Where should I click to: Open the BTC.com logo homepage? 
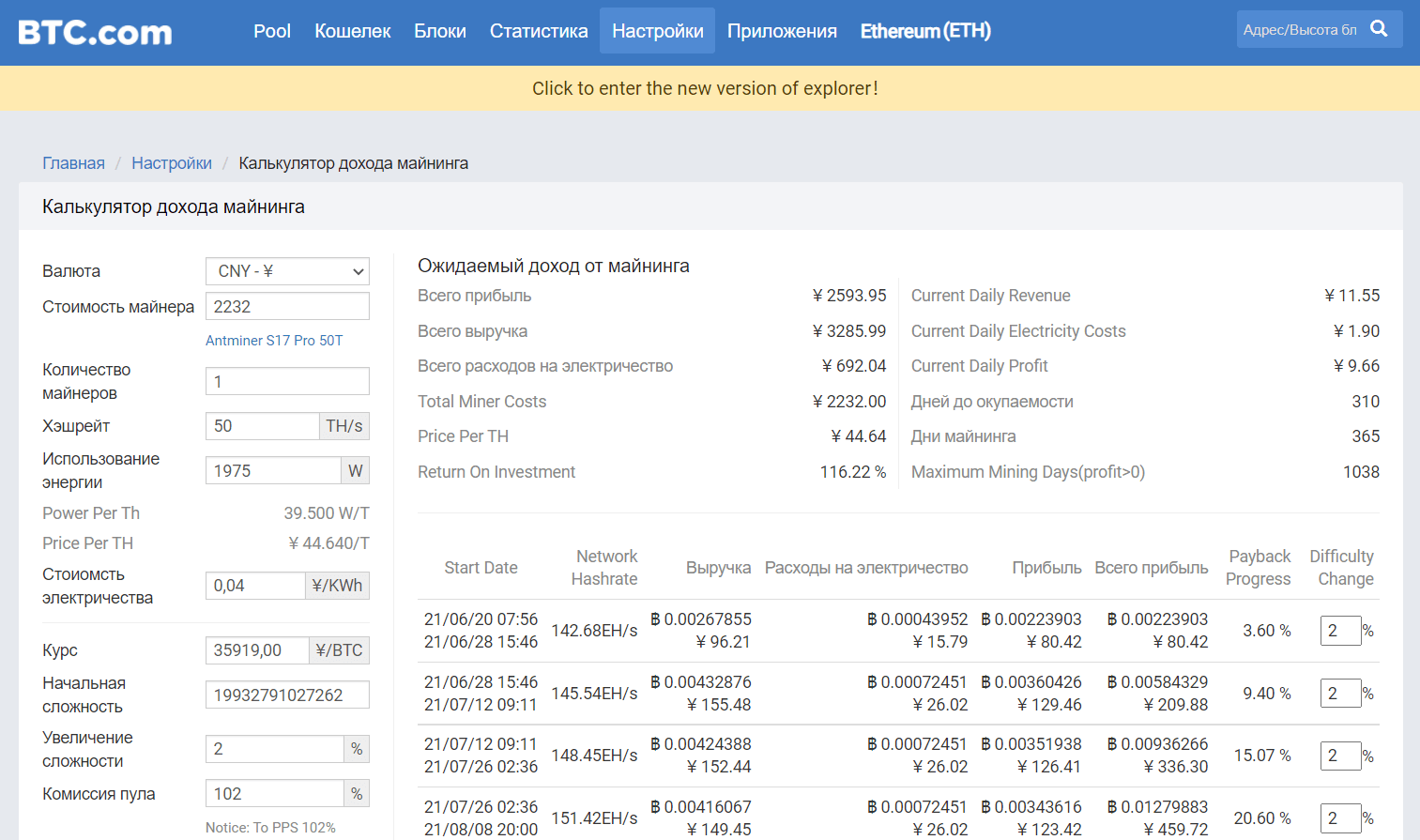pos(95,32)
